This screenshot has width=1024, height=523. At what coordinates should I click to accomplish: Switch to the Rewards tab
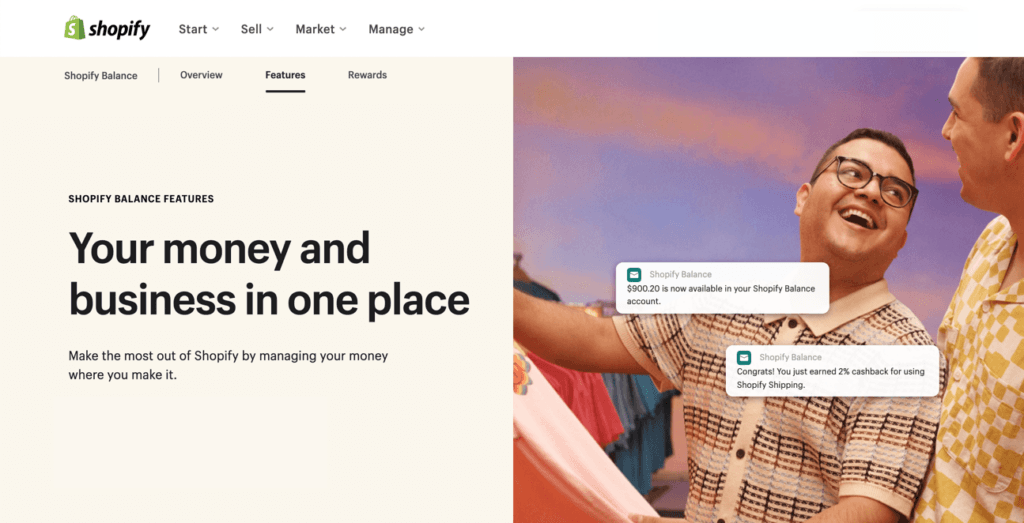point(367,75)
